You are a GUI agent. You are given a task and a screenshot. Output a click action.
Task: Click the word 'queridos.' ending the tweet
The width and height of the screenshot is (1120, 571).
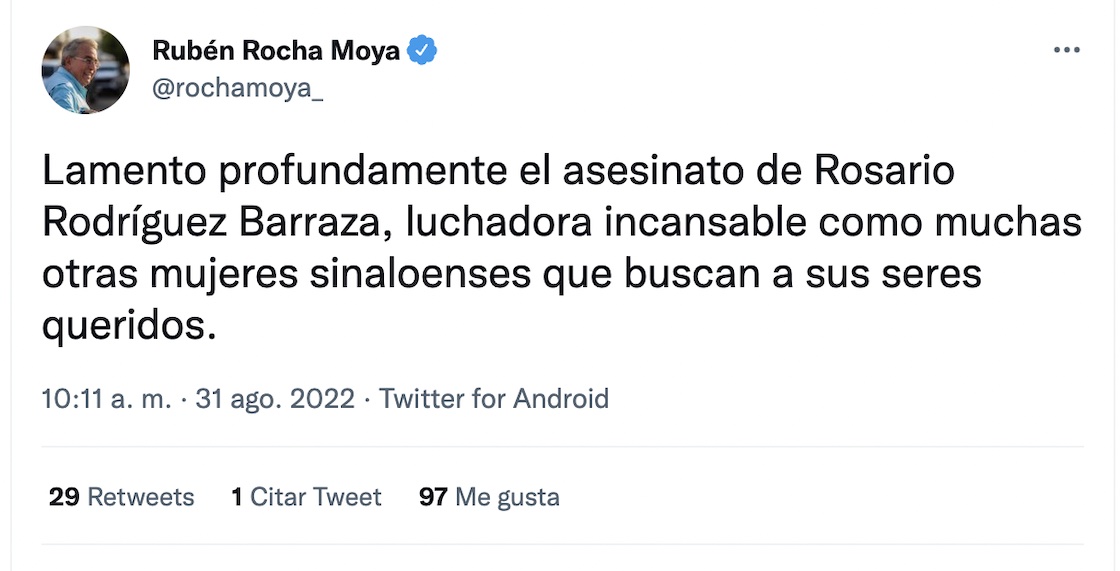tap(129, 326)
